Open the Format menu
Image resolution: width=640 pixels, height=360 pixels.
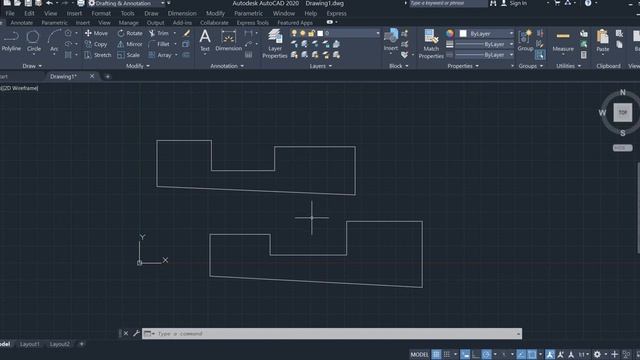click(101, 13)
